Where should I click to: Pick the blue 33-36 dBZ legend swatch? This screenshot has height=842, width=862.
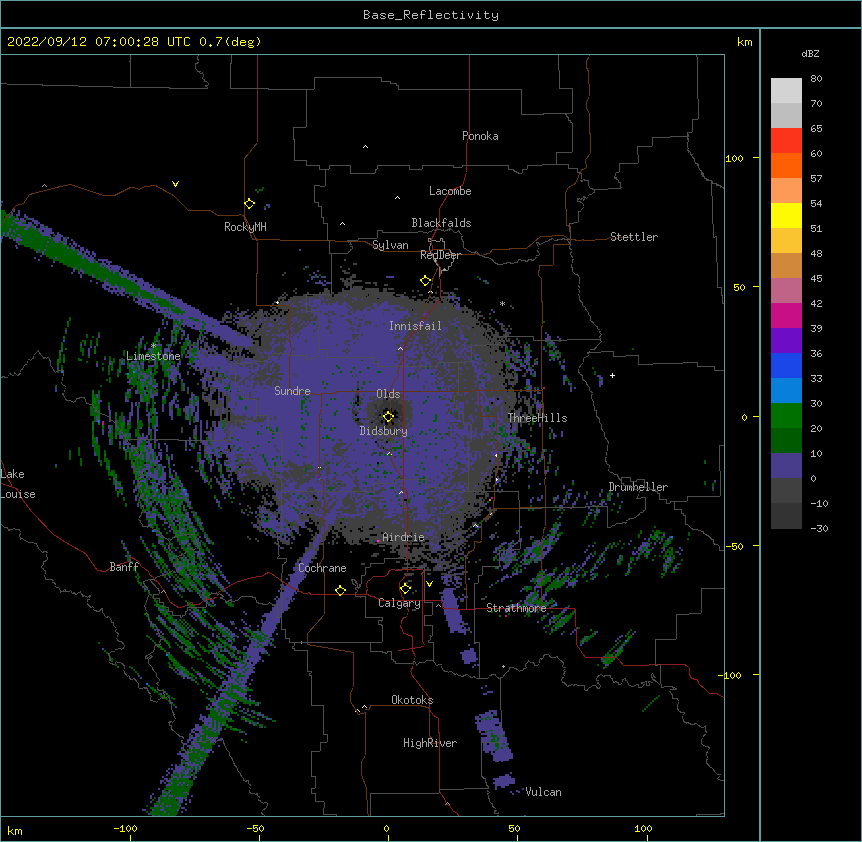(786, 365)
